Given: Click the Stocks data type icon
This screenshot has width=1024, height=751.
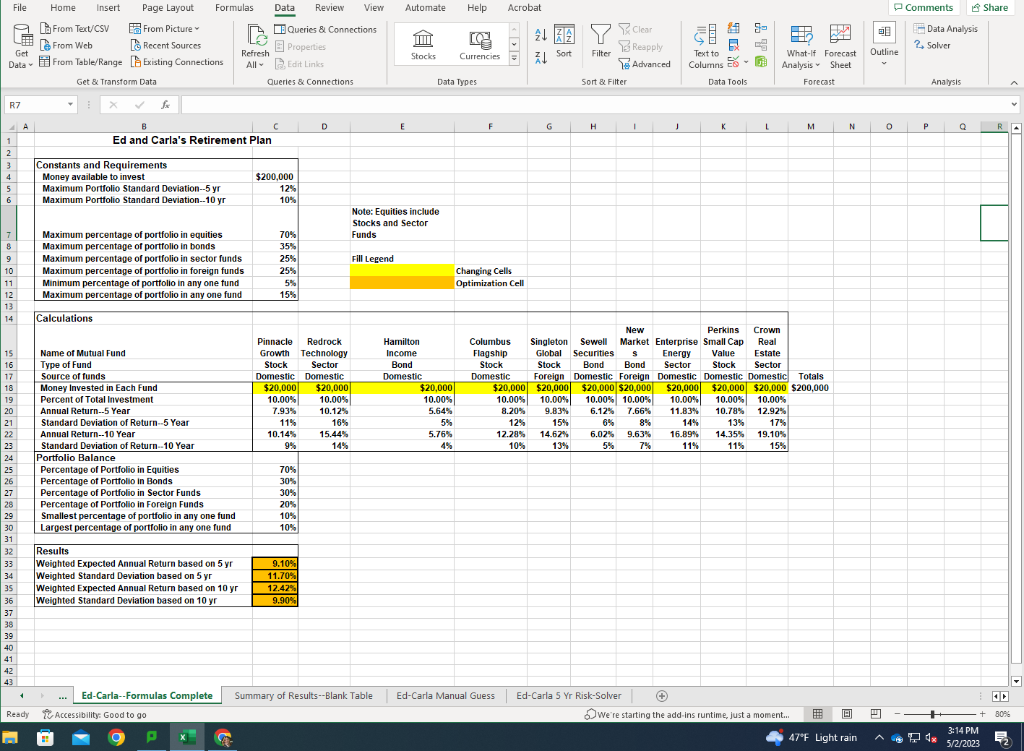Looking at the screenshot, I should tap(423, 43).
